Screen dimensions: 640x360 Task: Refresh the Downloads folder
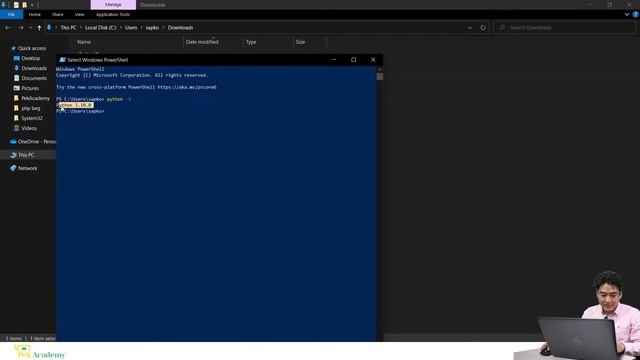coord(483,28)
